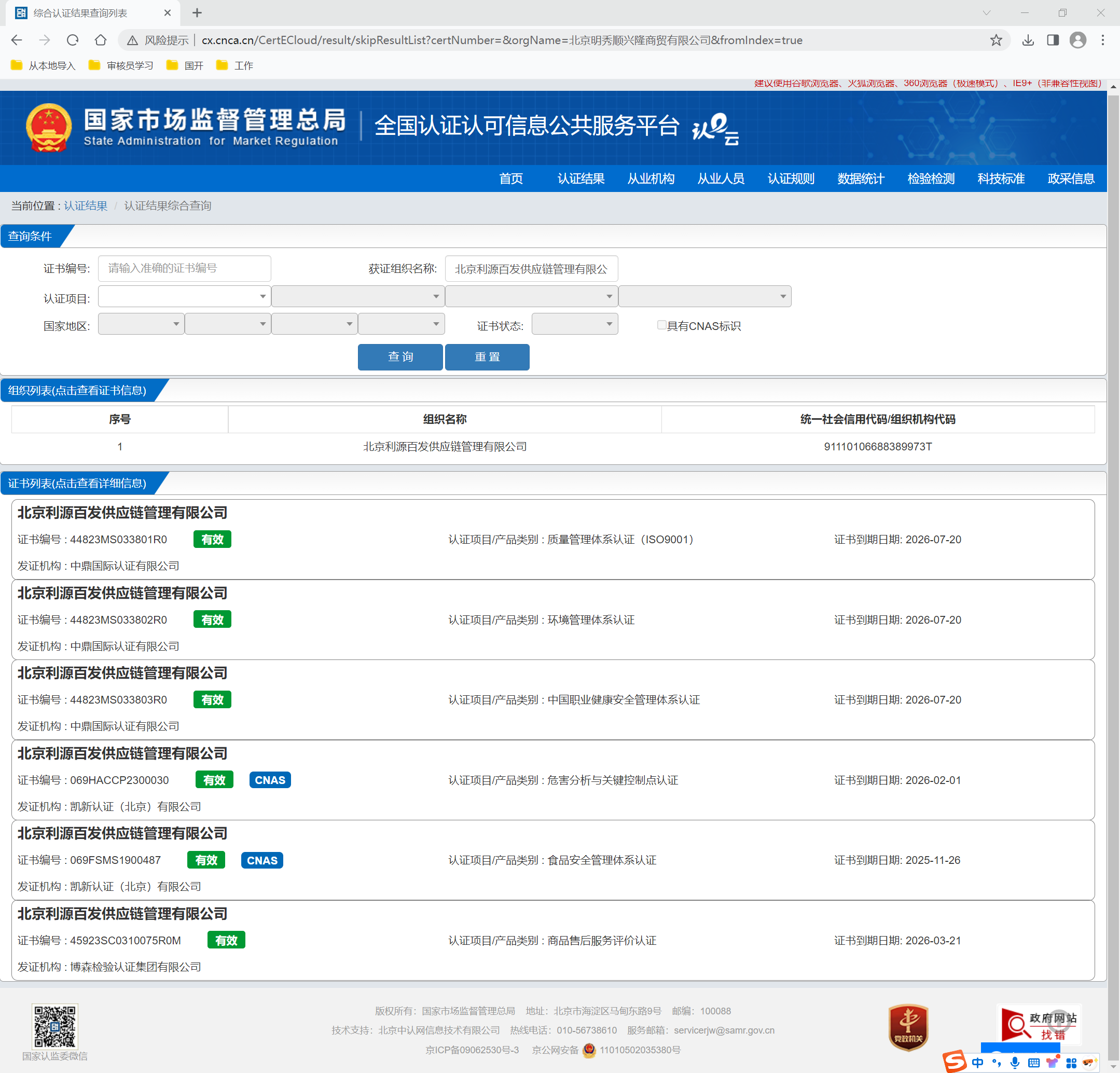
Task: Click the 证书编号 input field
Action: [x=184, y=268]
